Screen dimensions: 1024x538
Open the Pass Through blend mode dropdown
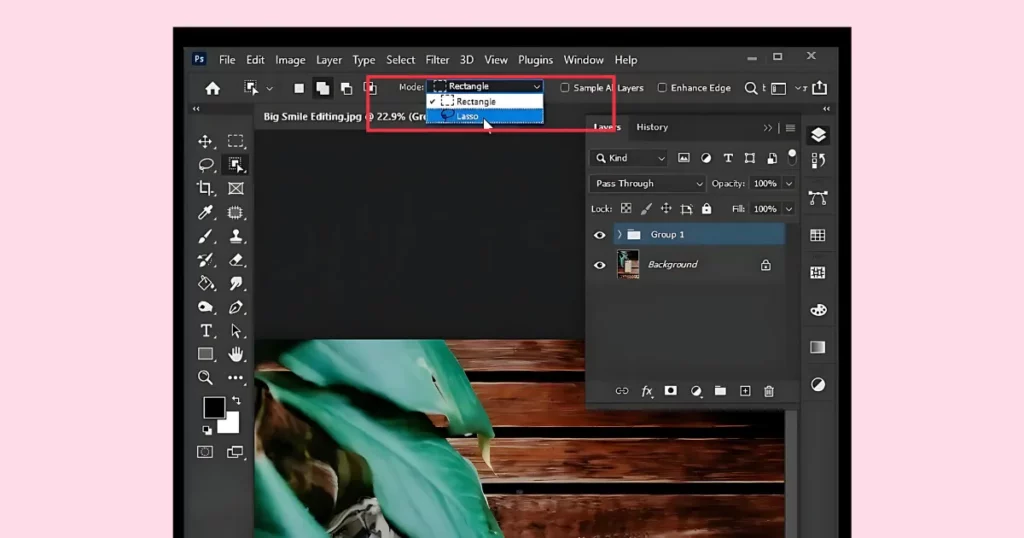(x=647, y=183)
